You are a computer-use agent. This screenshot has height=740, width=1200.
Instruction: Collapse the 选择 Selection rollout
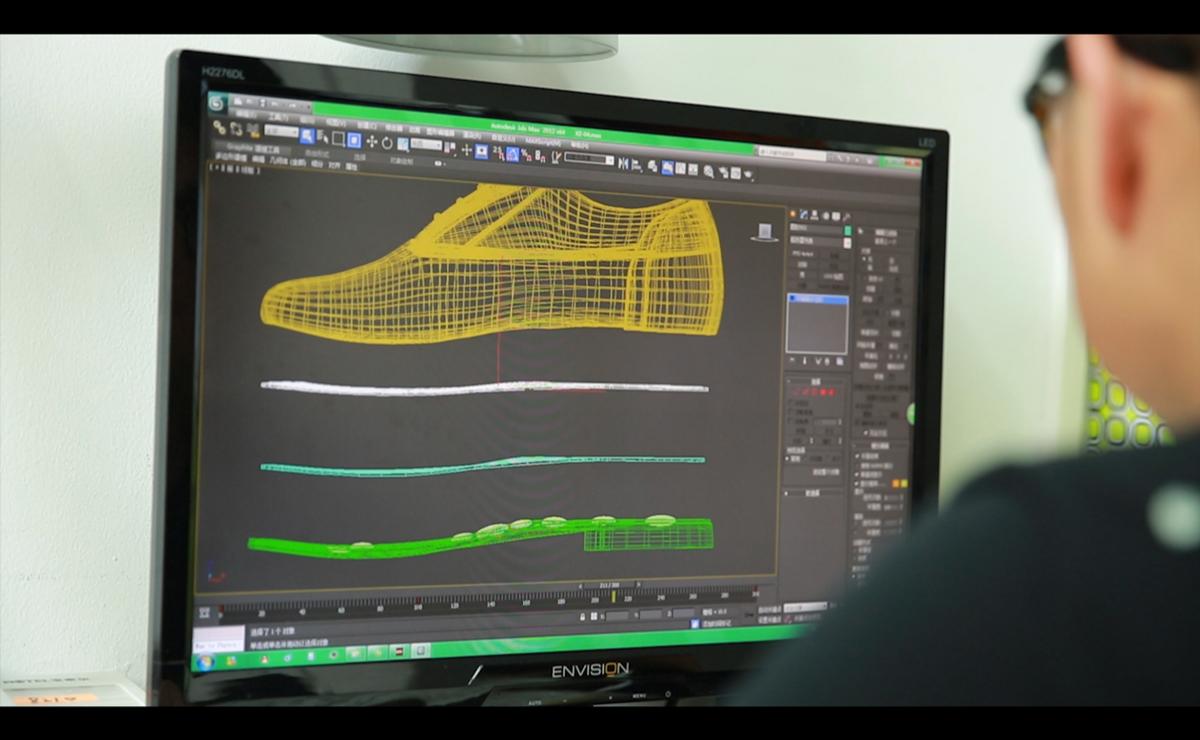[816, 381]
